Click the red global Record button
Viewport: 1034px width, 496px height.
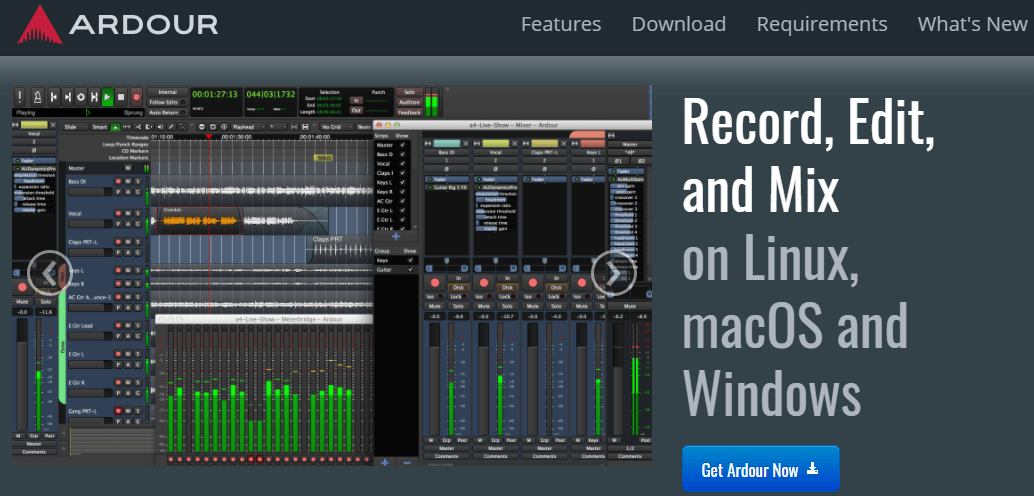(x=137, y=97)
